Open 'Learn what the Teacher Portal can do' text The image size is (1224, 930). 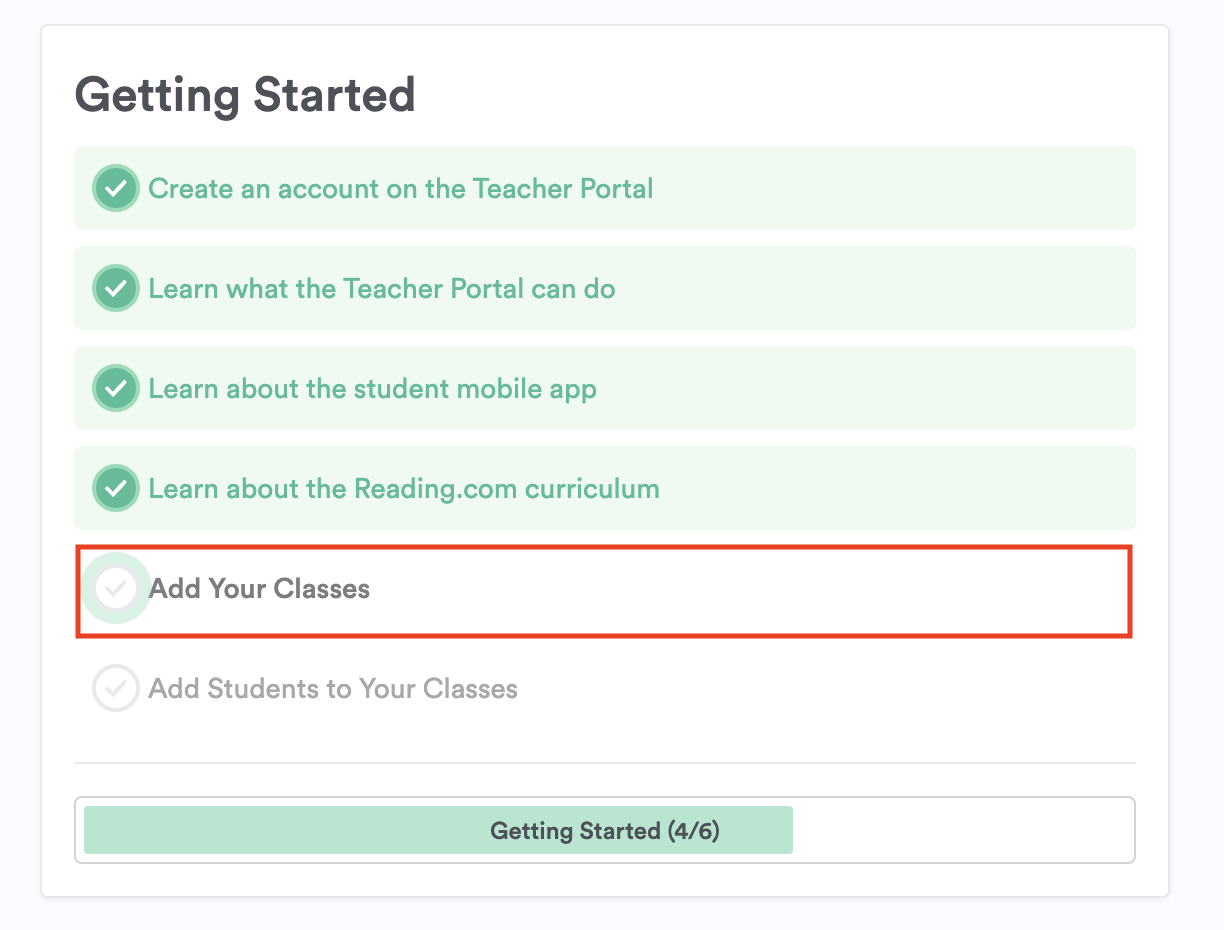382,289
